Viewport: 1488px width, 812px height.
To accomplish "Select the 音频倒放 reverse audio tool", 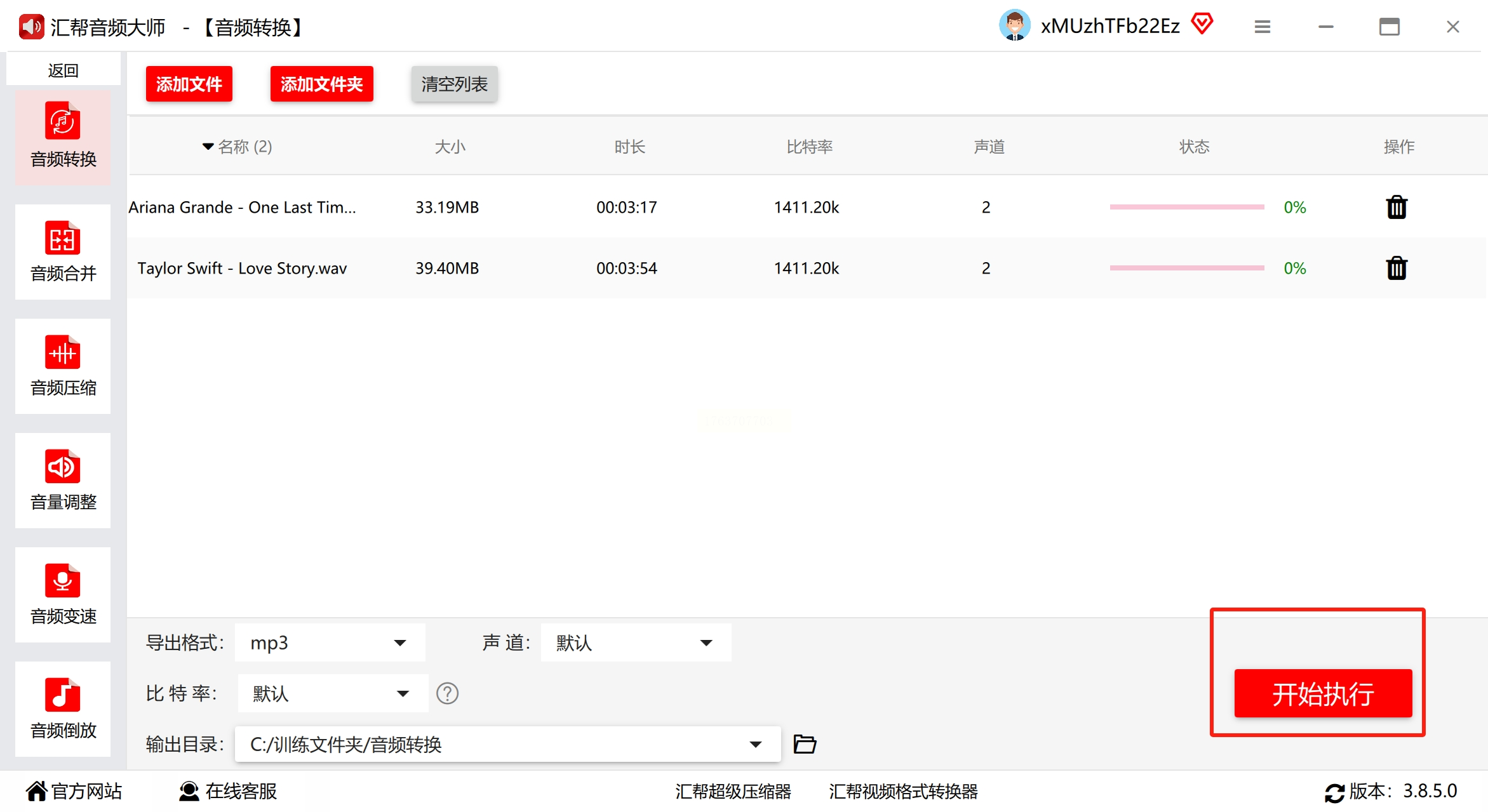I will pos(63,709).
